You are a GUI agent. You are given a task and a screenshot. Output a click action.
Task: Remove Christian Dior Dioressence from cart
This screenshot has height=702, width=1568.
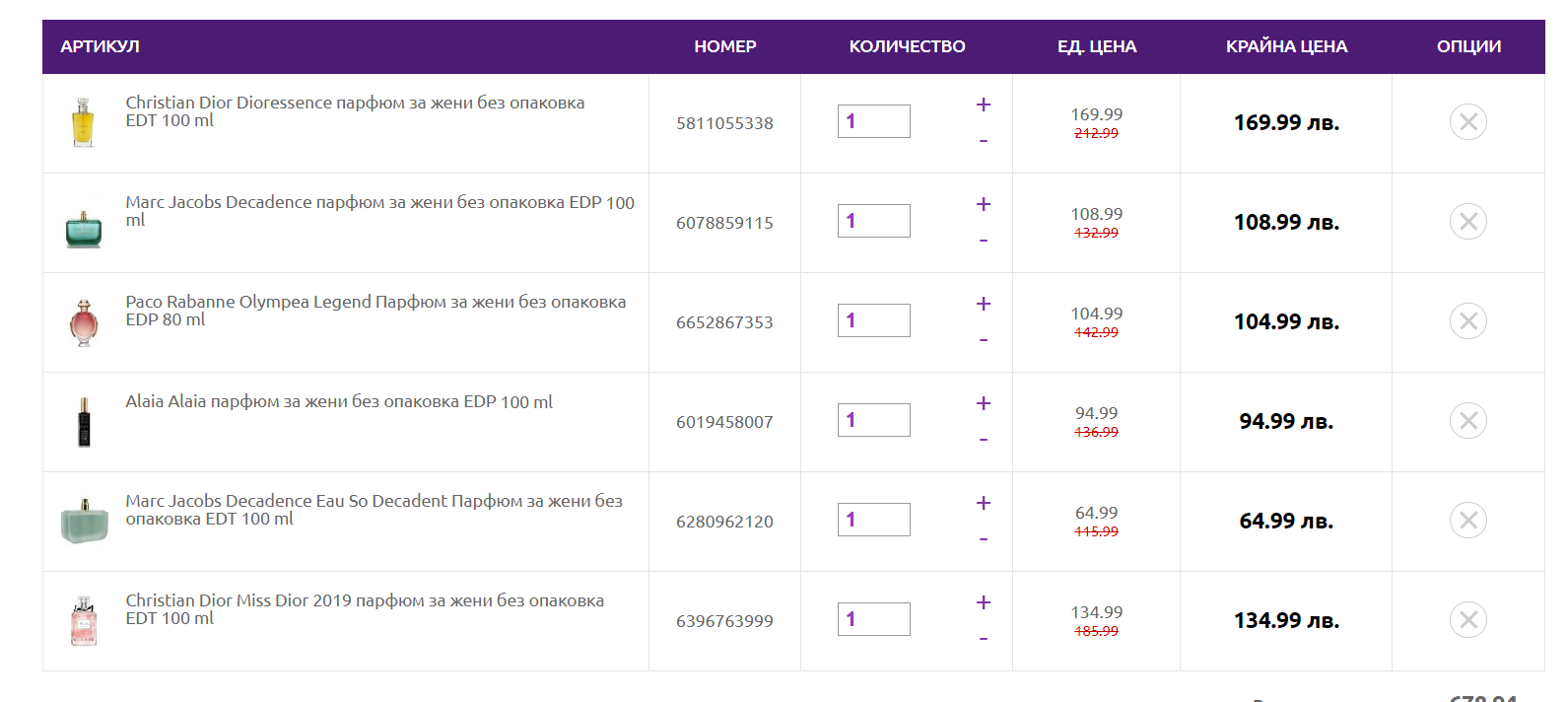pos(1467,122)
